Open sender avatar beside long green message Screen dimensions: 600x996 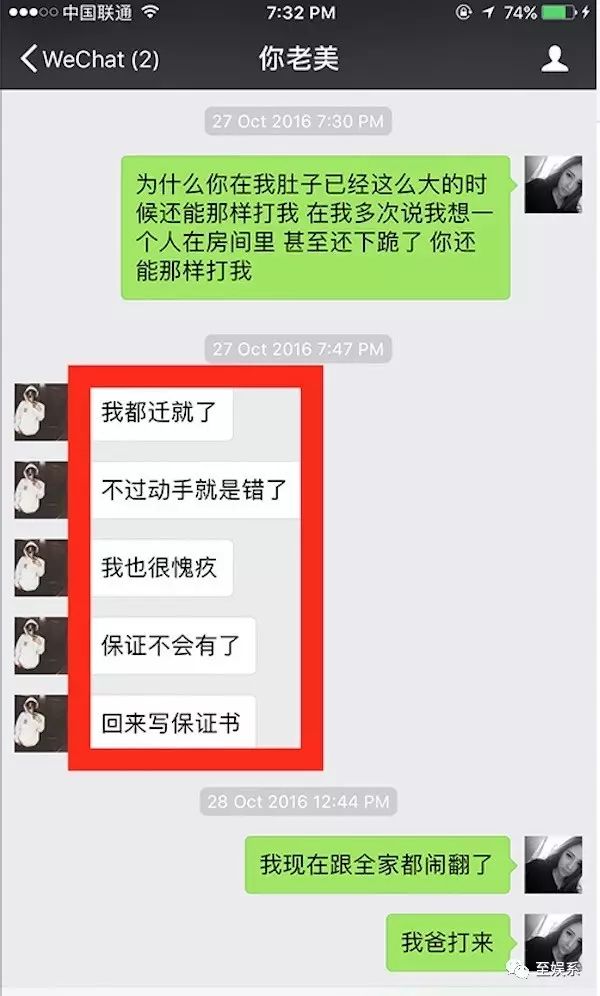tap(553, 184)
